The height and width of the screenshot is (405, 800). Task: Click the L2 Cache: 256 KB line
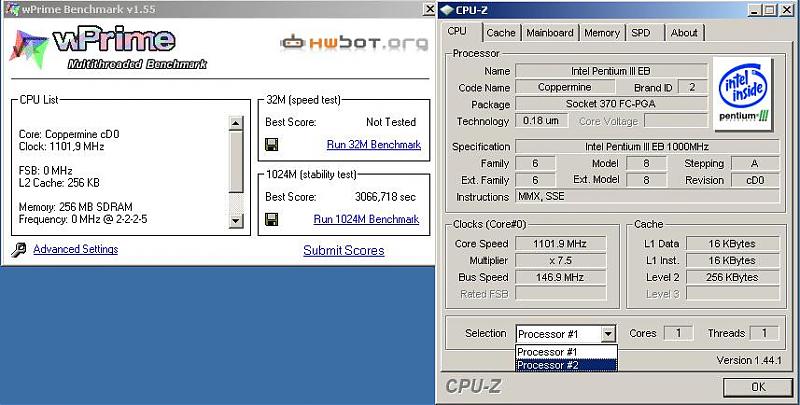(x=59, y=183)
